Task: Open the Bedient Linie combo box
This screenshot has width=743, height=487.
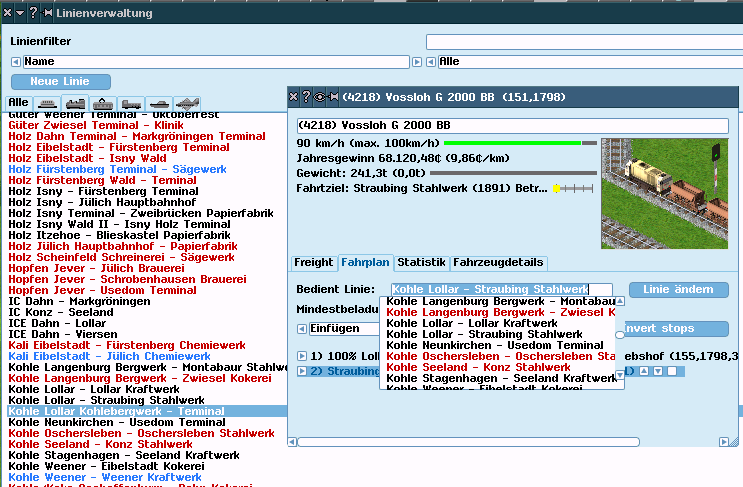Action: tap(501, 289)
